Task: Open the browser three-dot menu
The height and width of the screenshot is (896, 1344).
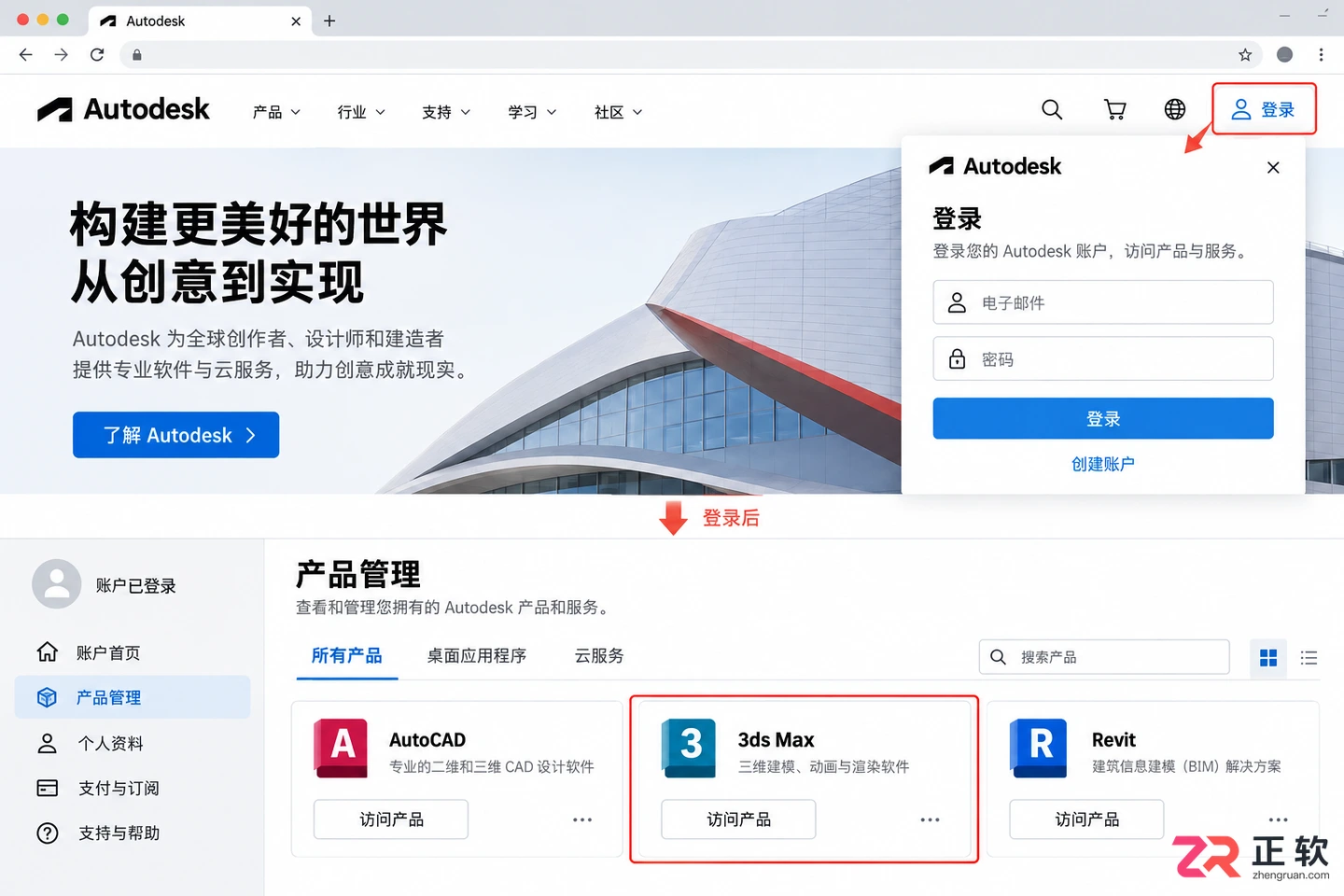Action: (1321, 55)
